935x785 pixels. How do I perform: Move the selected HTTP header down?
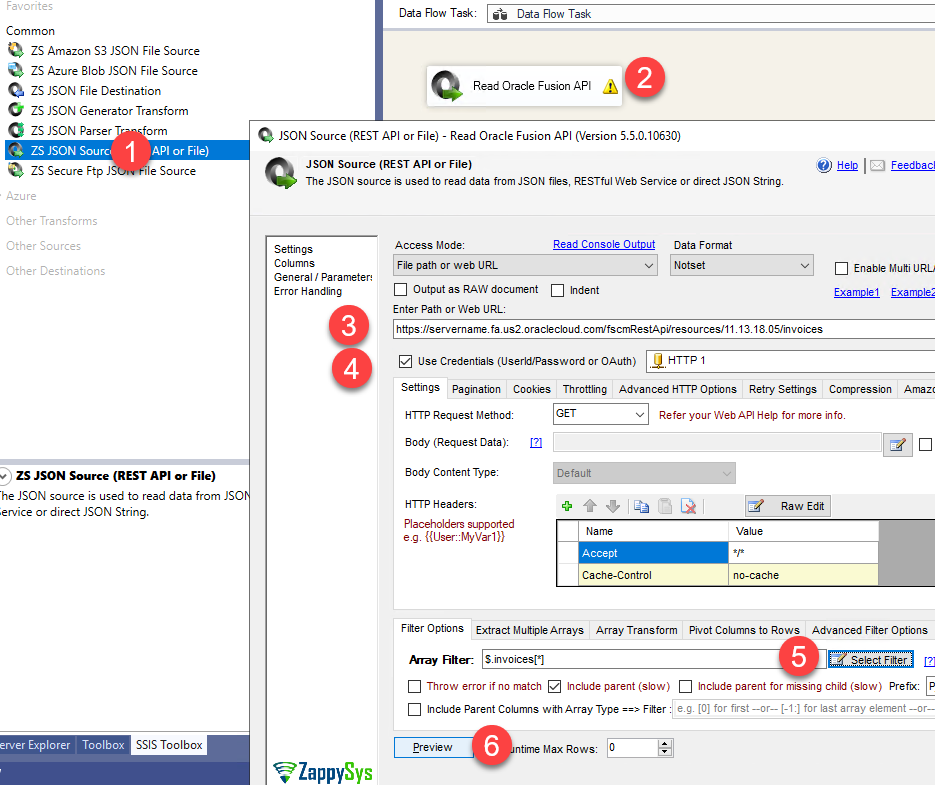tap(612, 506)
